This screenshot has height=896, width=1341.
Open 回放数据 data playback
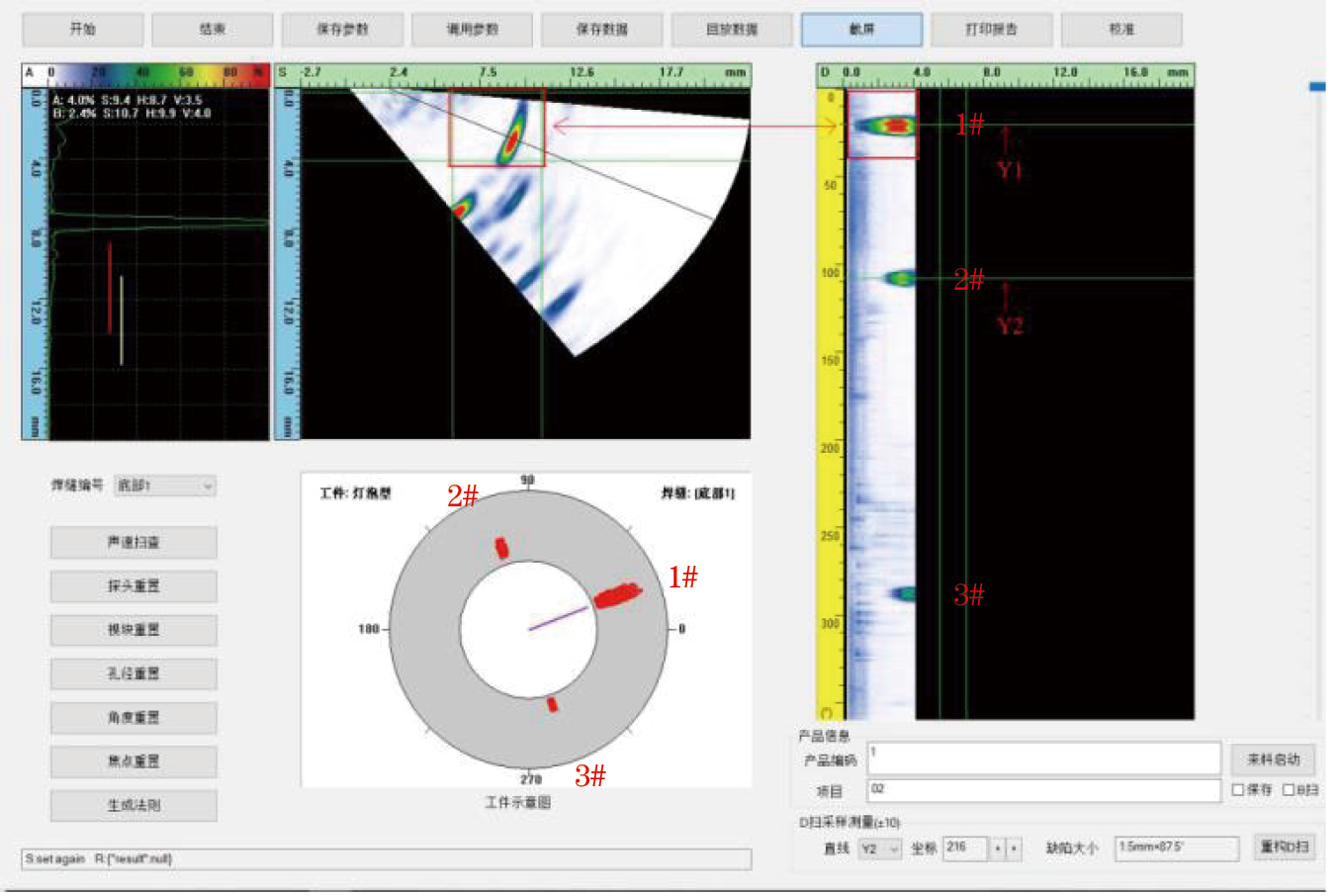732,30
